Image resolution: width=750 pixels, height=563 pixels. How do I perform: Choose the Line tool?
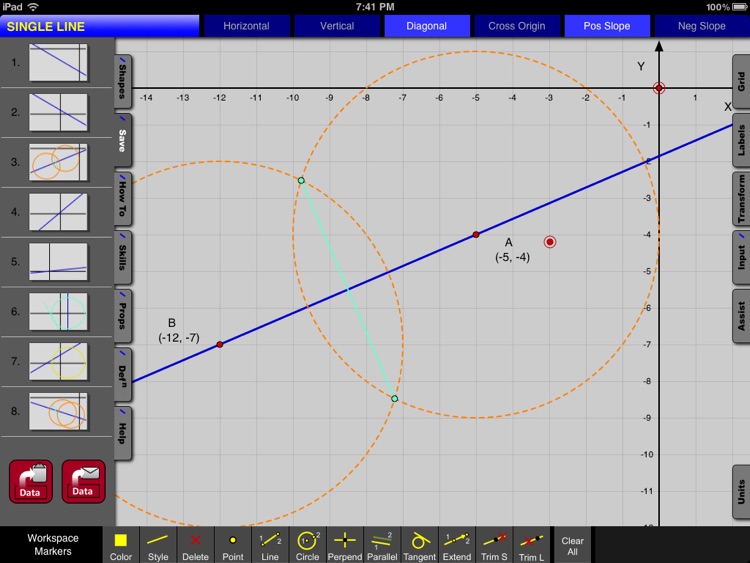(270, 545)
